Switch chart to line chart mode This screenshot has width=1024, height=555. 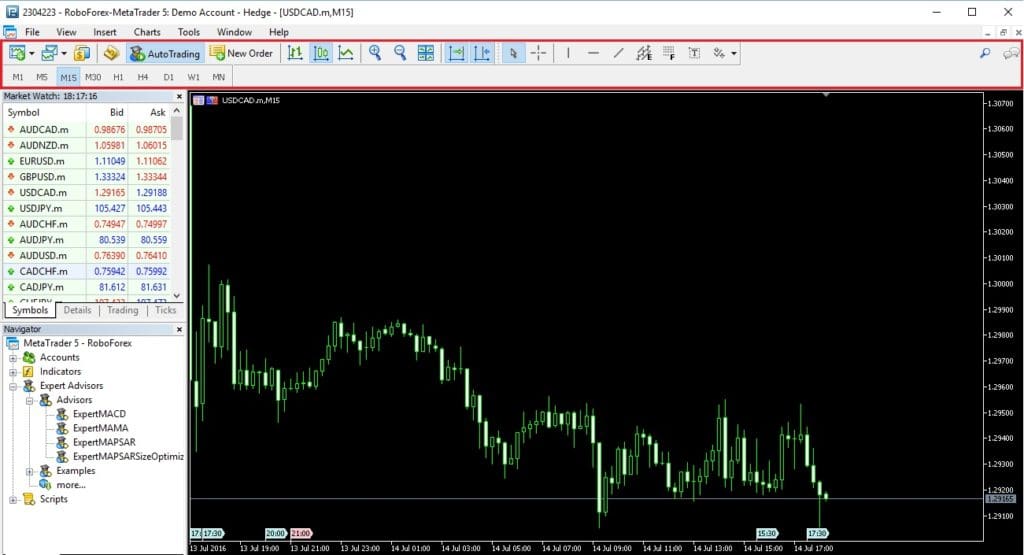346,54
